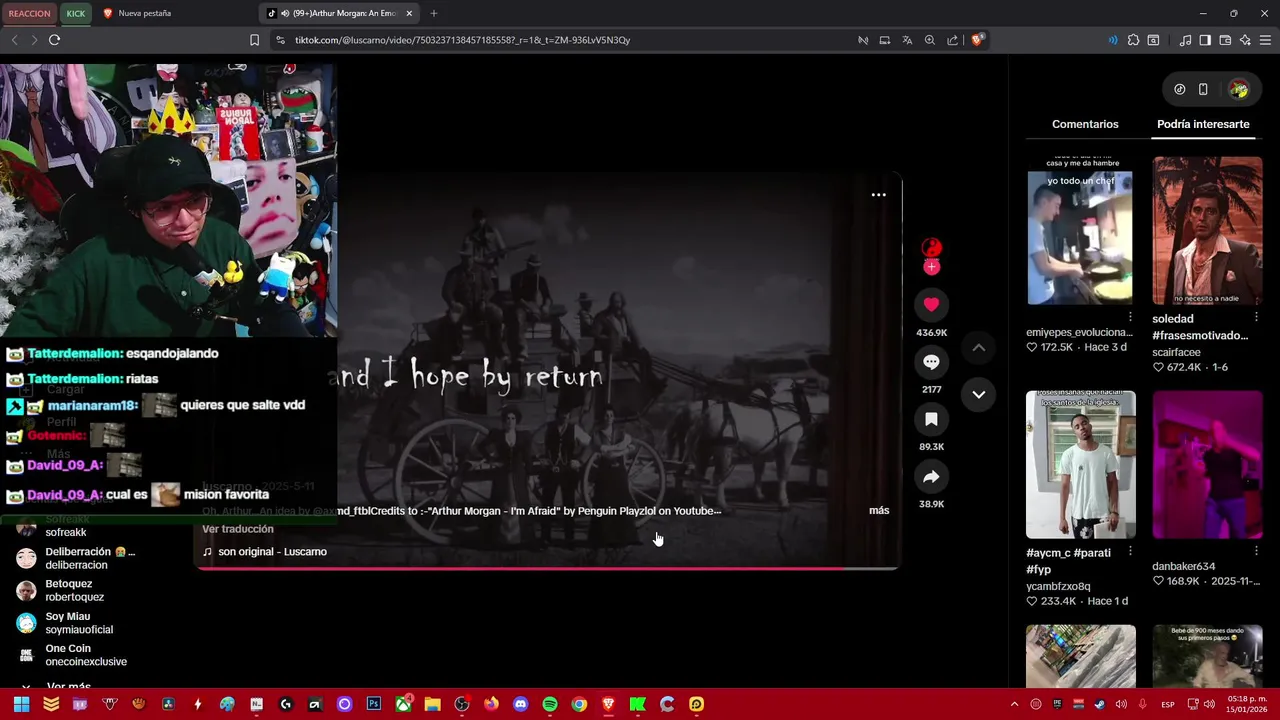
Task: Open the '#aycm_c #parati' video thumbnail
Action: point(1080,464)
